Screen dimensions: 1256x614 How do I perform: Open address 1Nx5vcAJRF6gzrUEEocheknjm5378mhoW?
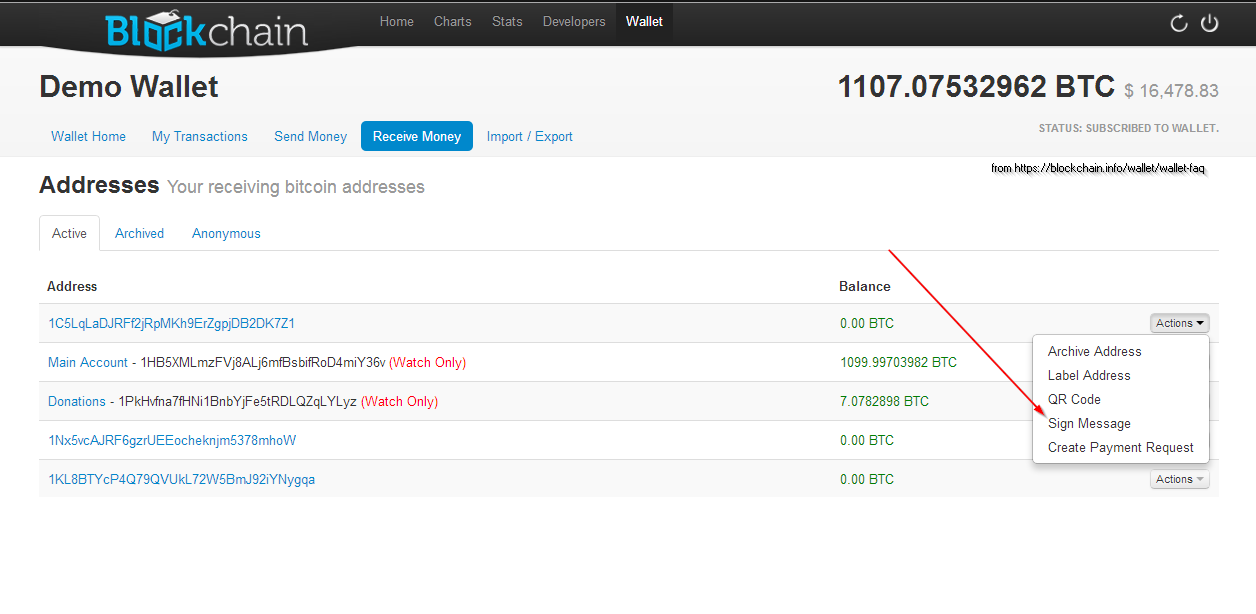[172, 441]
